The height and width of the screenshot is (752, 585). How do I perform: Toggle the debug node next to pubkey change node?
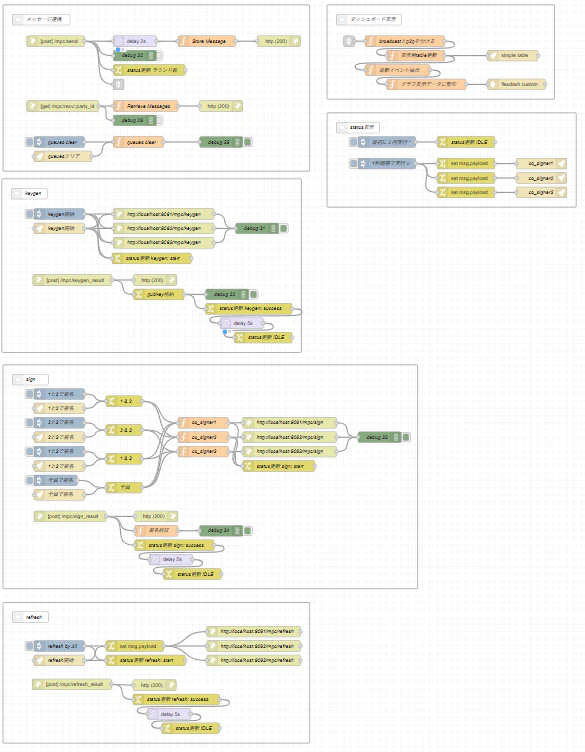point(254,294)
